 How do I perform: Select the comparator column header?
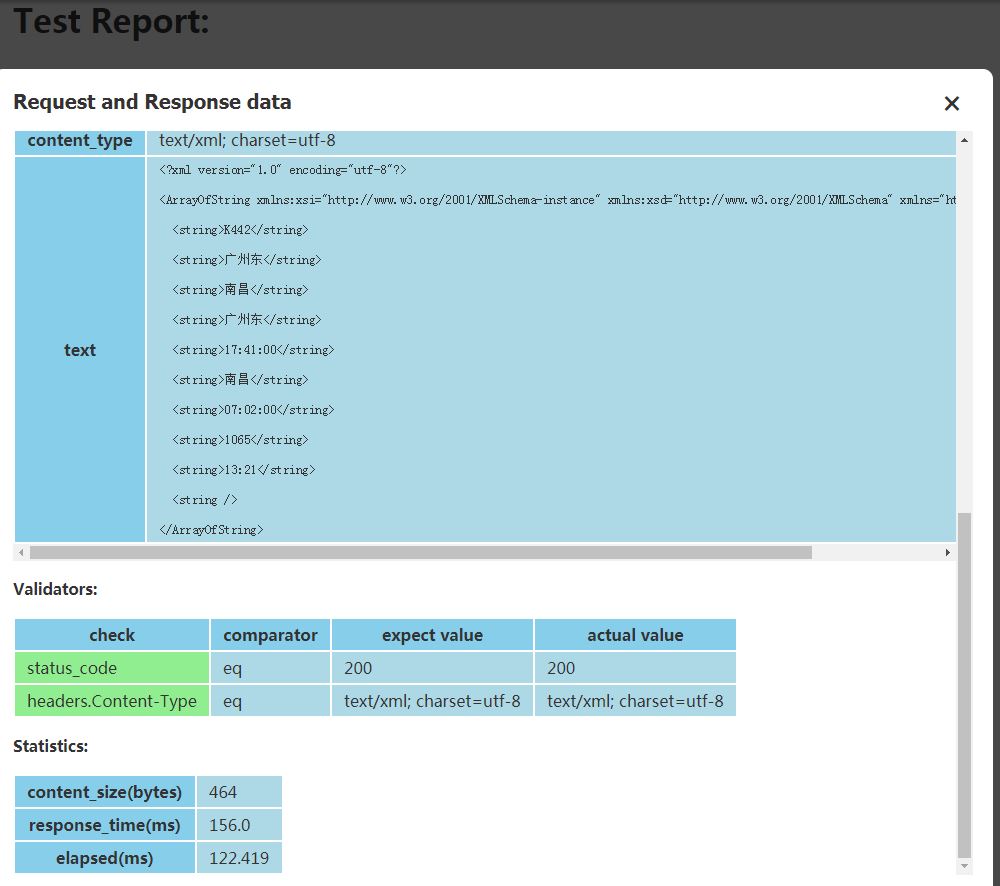(268, 634)
